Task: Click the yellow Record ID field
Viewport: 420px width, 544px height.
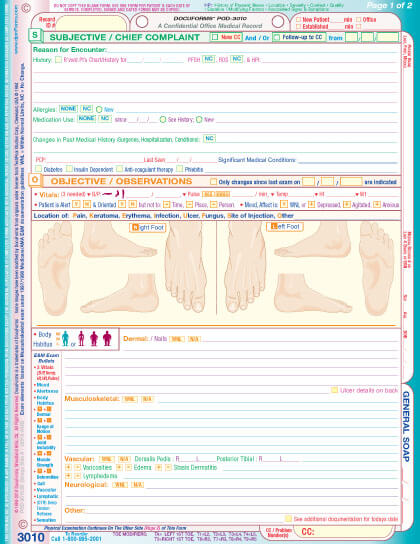Action: tap(91, 23)
